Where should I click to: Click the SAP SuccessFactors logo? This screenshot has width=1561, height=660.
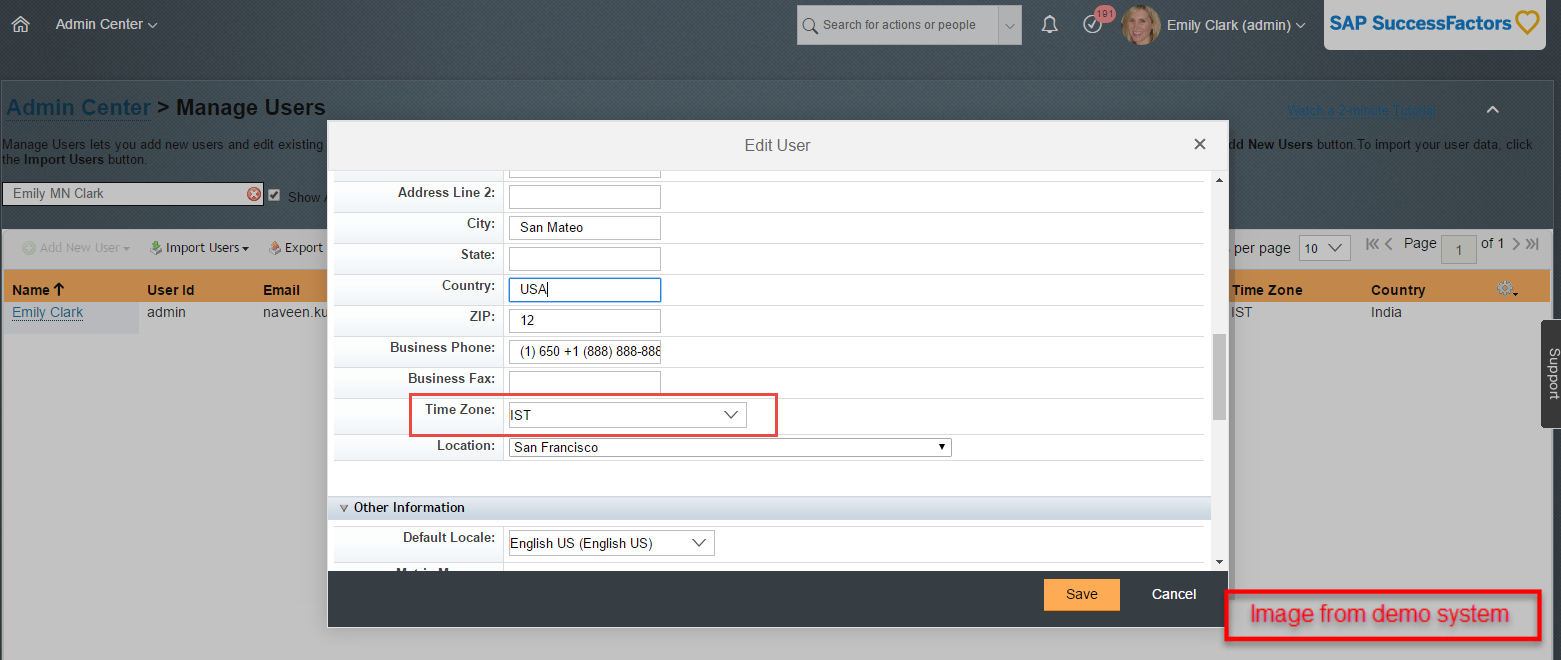1434,23
